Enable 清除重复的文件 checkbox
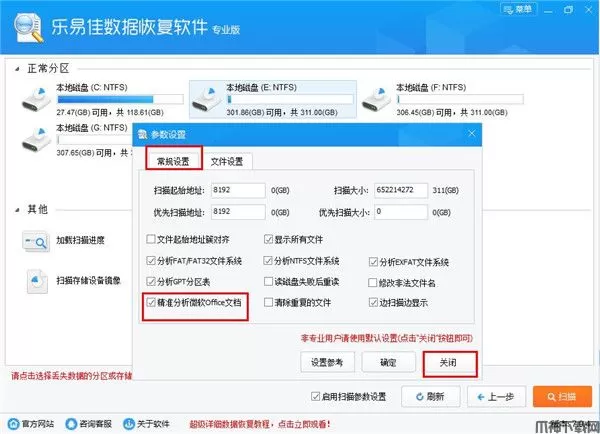This screenshot has width=600, height=434. [x=268, y=303]
